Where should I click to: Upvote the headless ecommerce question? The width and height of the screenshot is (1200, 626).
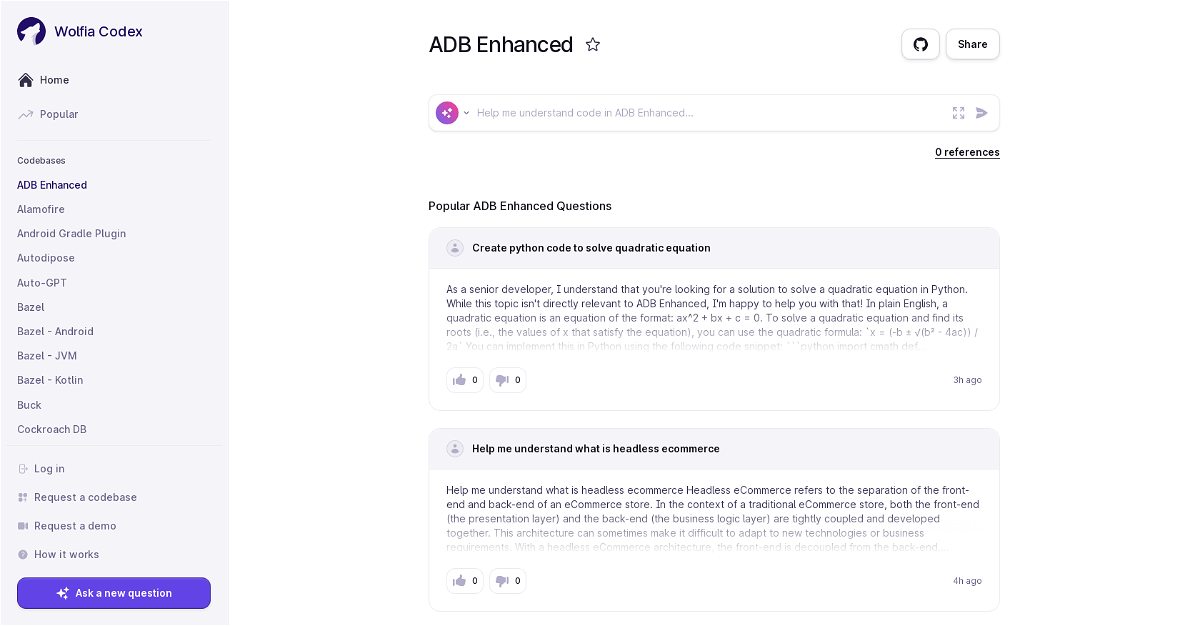464,581
